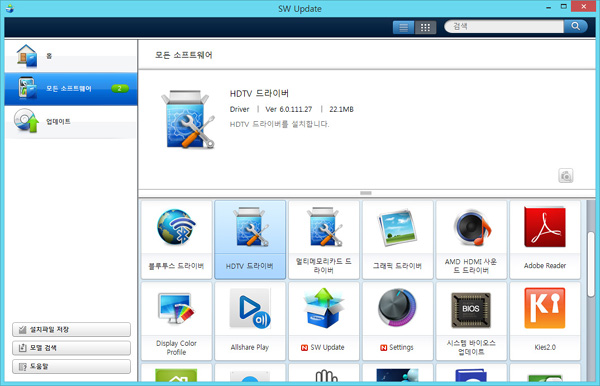
Task: Select 모든 소프트웨어 in the sidebar
Action: point(71,89)
